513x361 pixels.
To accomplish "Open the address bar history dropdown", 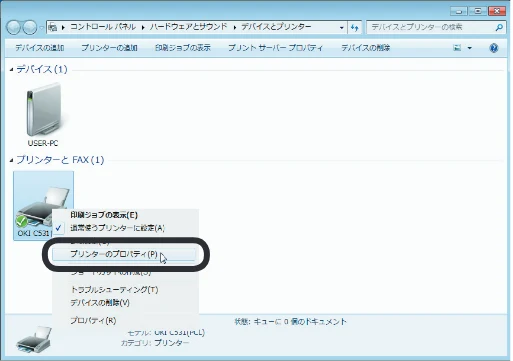I will (x=341, y=28).
